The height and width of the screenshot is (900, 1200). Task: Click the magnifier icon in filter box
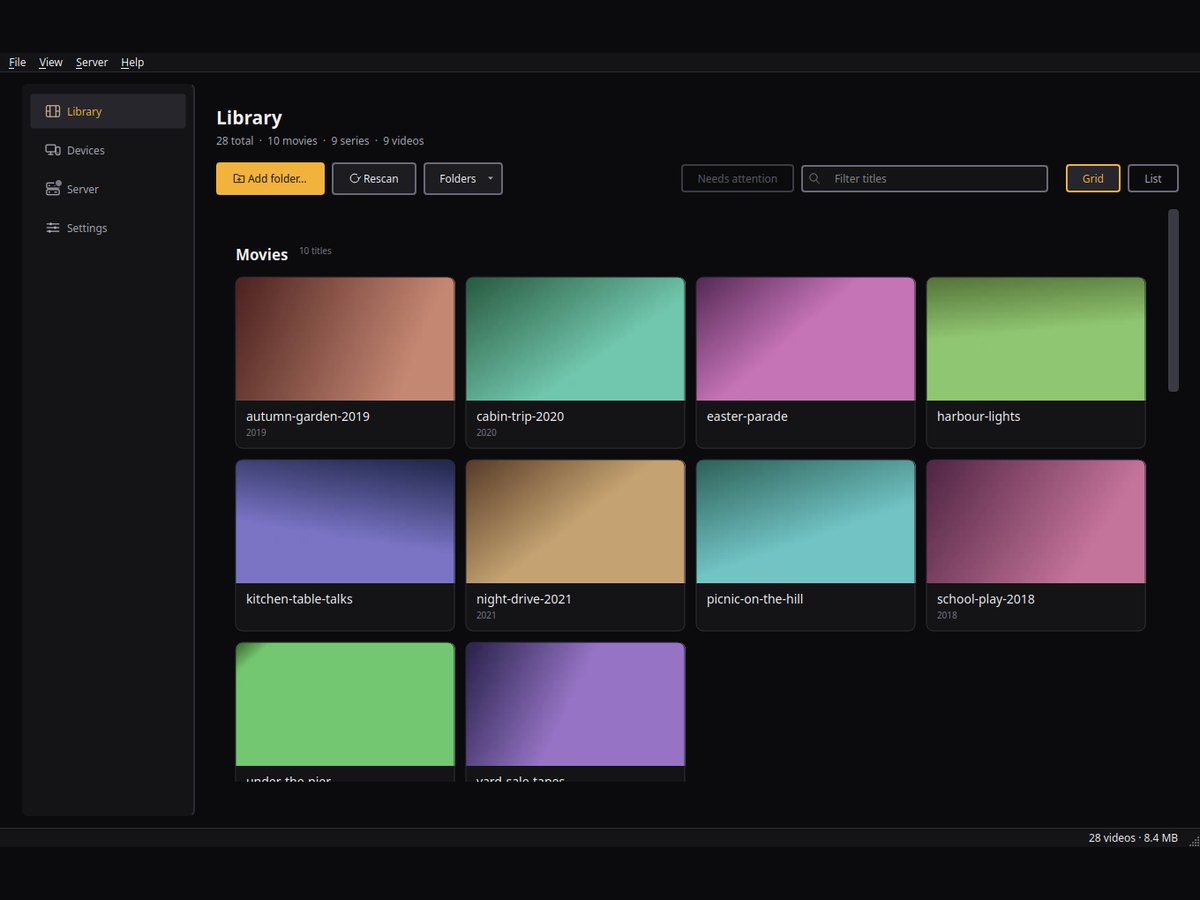pos(815,179)
